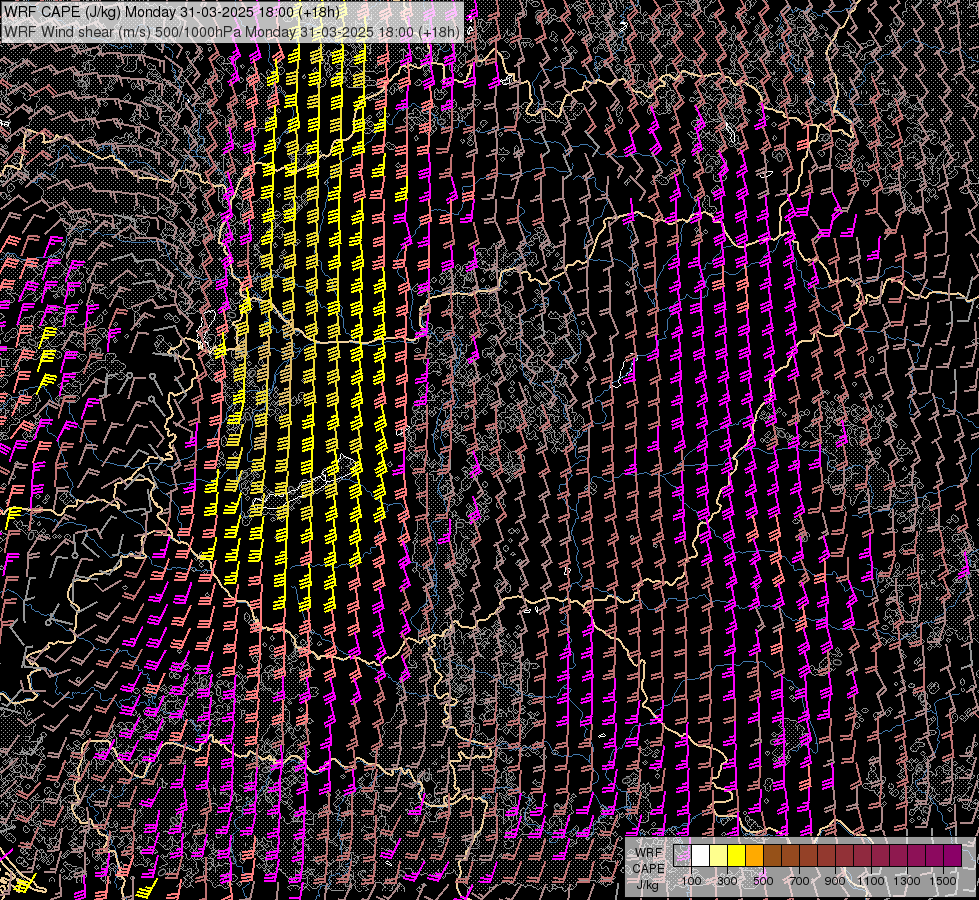Viewport: 979px width, 900px height.
Task: Click the WRF Wind shear title line
Action: [232, 31]
